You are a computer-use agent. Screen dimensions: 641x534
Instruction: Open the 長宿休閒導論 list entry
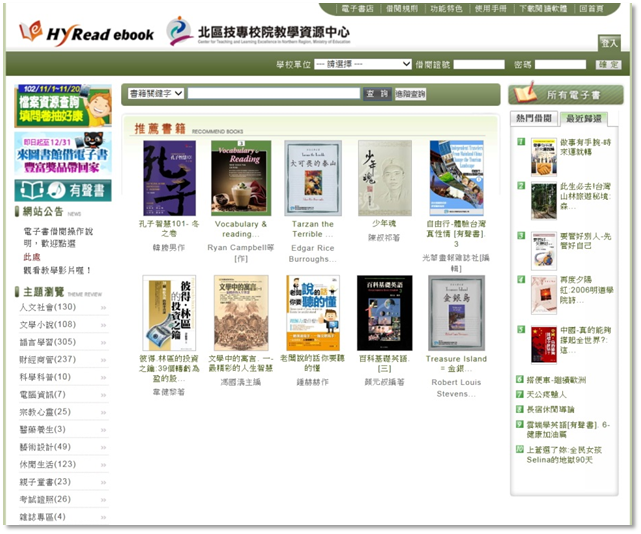[x=550, y=409]
